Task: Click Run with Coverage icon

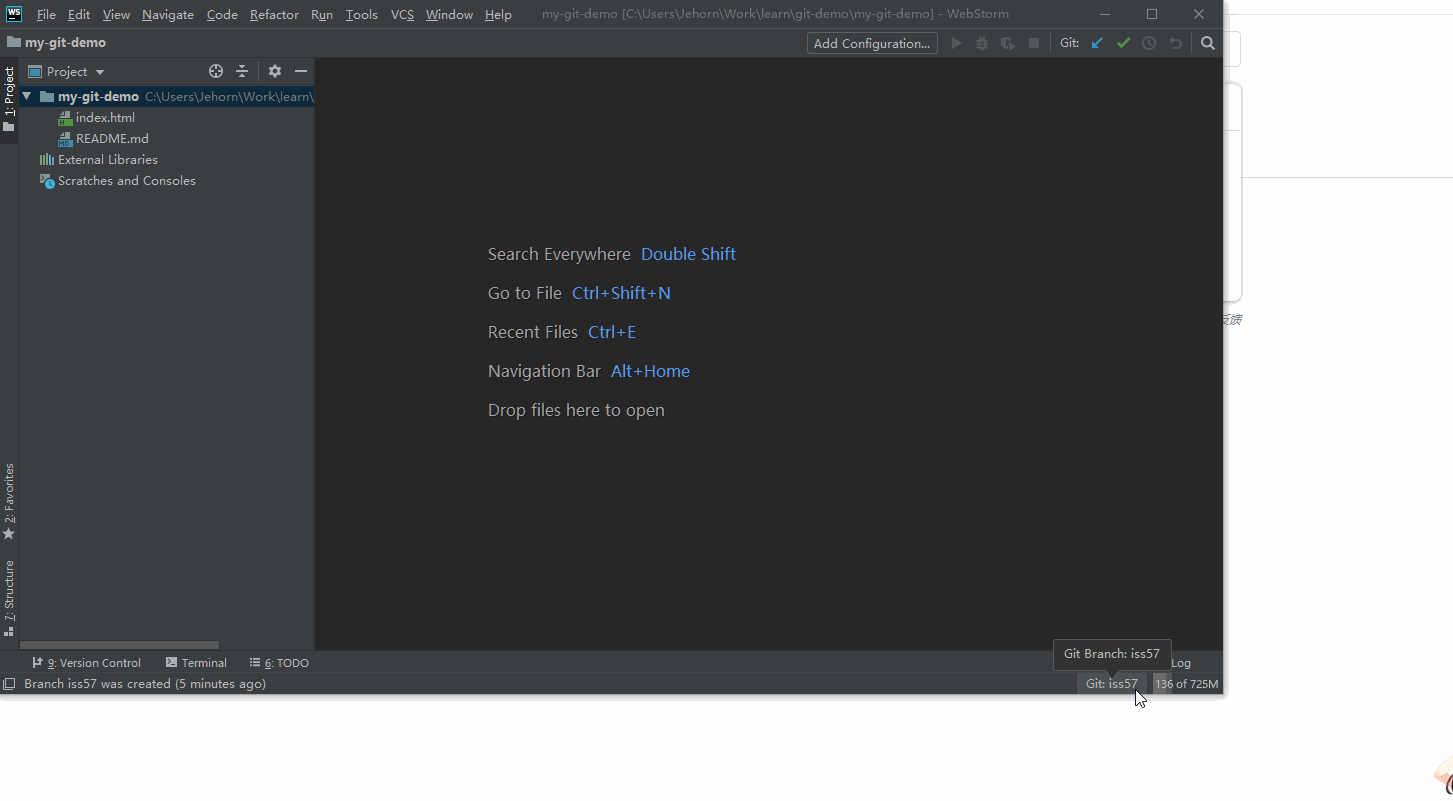Action: point(1008,43)
